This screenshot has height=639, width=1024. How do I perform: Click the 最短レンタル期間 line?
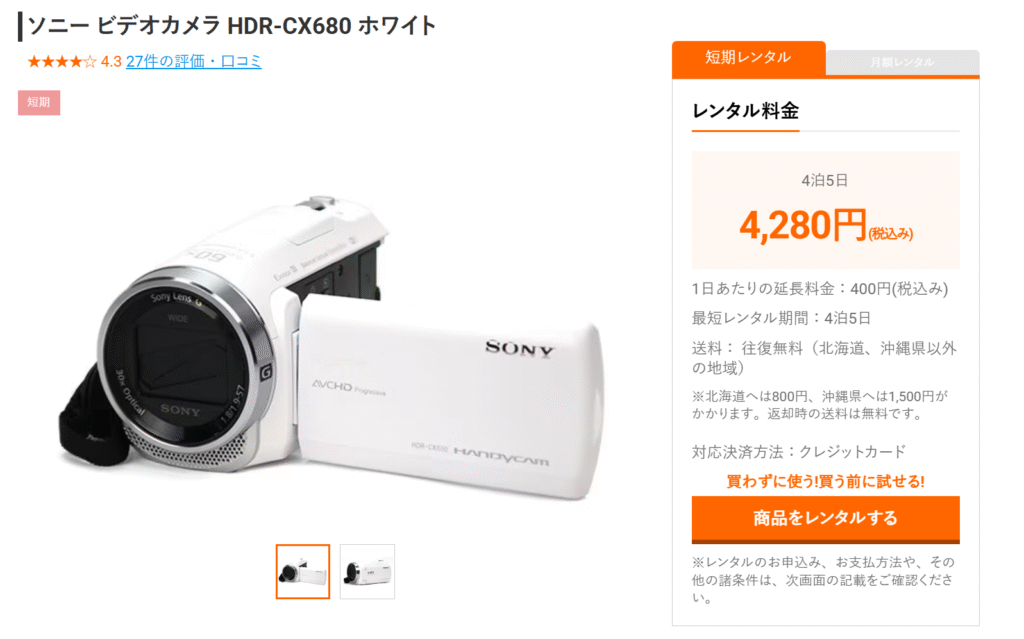coord(782,318)
